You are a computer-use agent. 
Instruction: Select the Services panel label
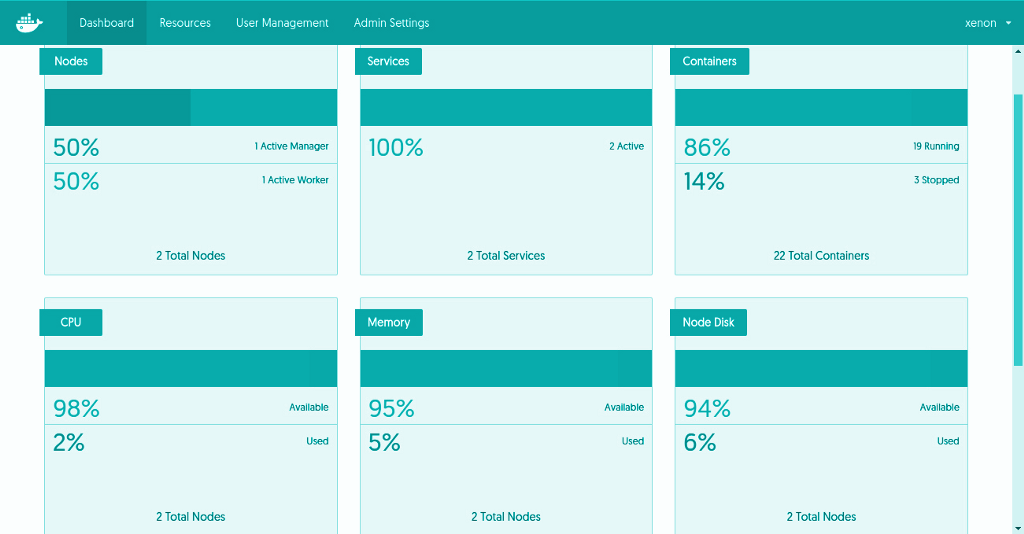[388, 61]
